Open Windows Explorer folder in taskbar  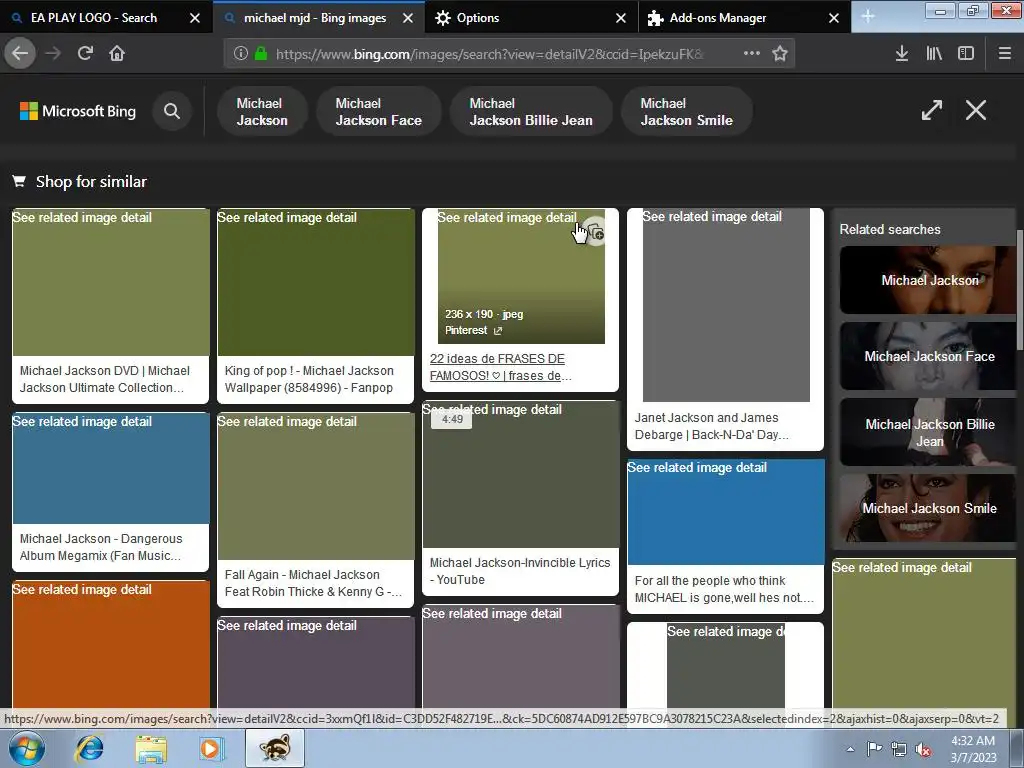(x=151, y=748)
